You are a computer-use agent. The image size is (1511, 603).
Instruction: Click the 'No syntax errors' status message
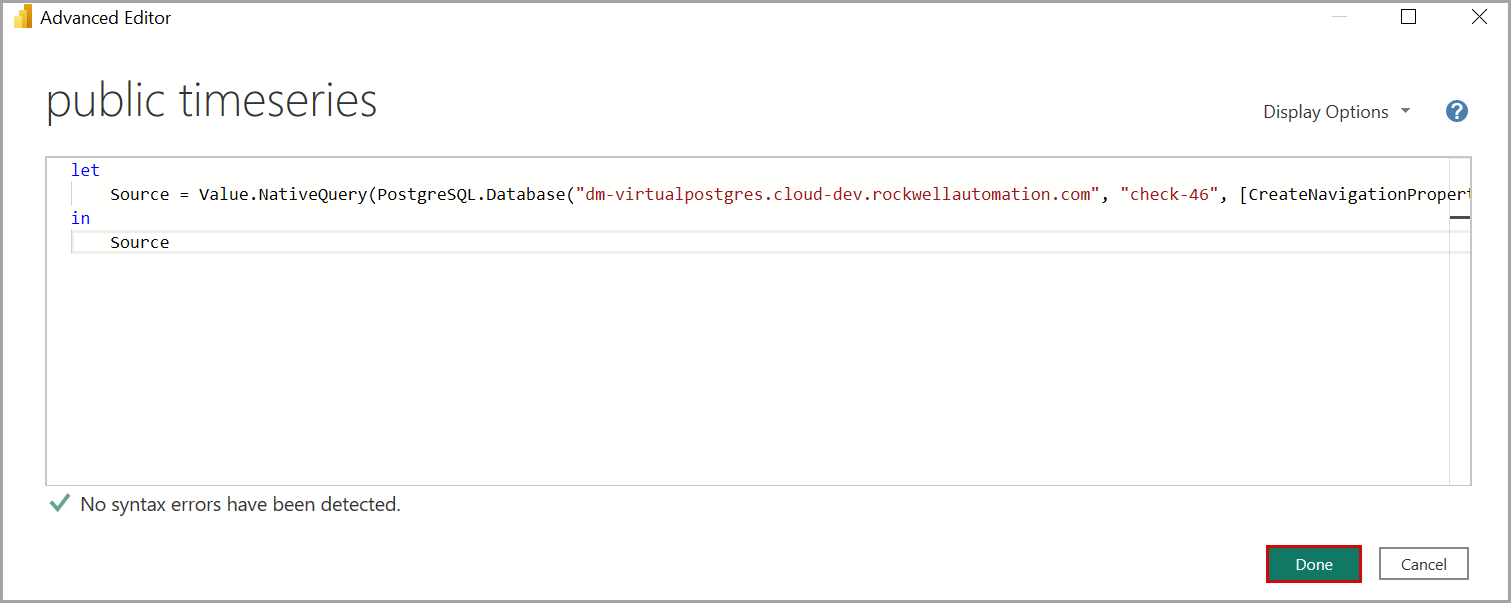[240, 505]
